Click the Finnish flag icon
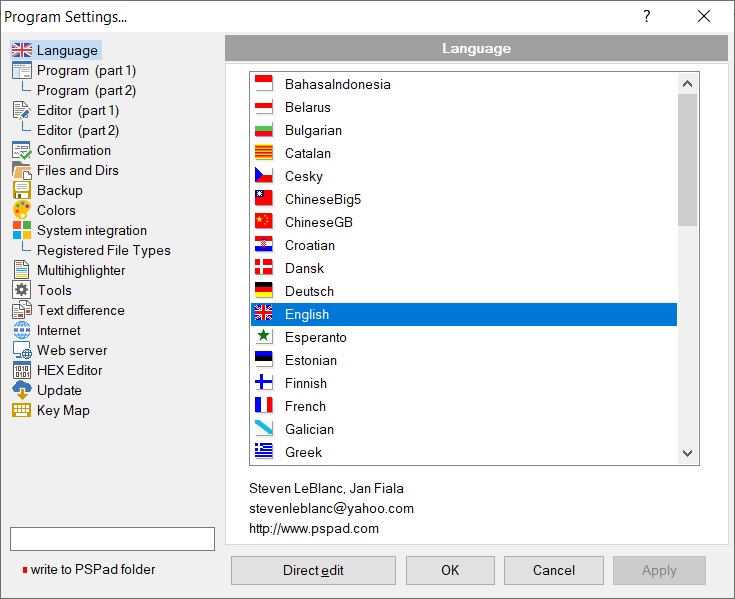 [x=263, y=382]
